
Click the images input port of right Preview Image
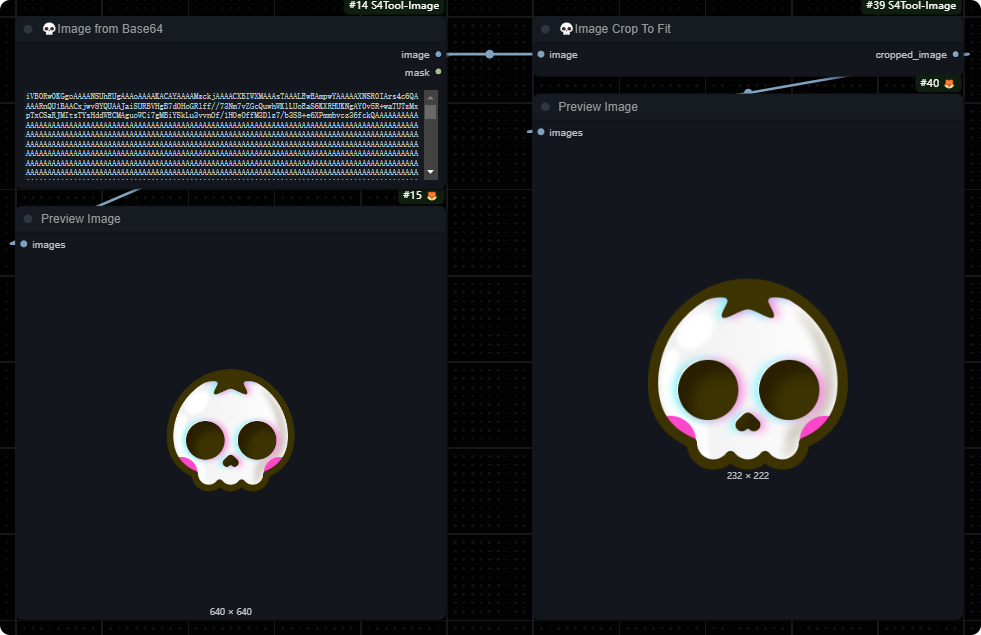[x=541, y=132]
